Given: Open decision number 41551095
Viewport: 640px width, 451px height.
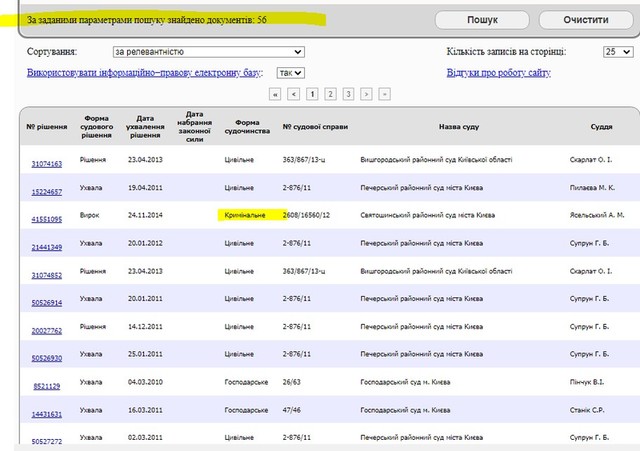Looking at the screenshot, I should (47, 218).
